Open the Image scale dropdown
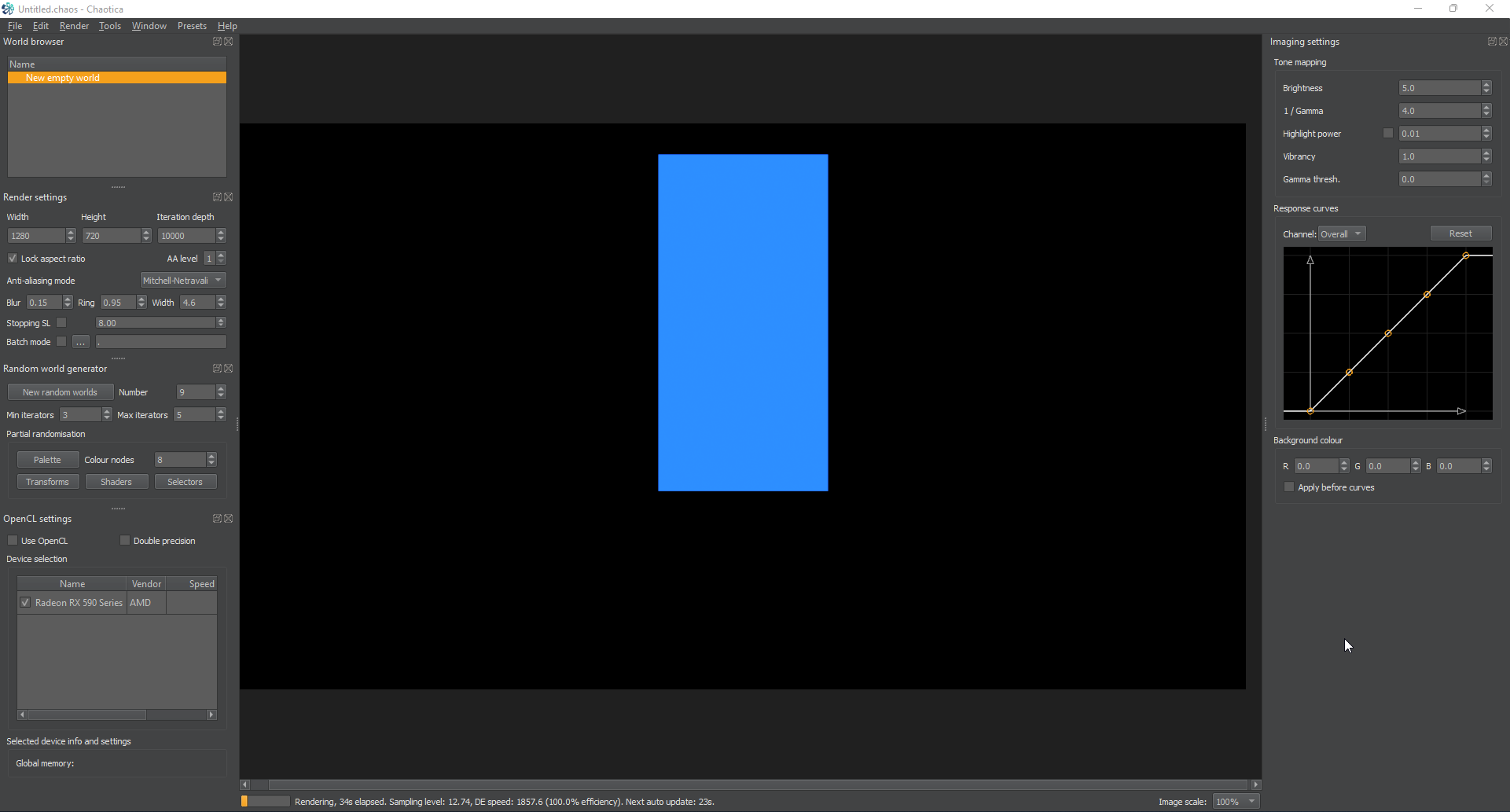1510x812 pixels. (x=1236, y=802)
